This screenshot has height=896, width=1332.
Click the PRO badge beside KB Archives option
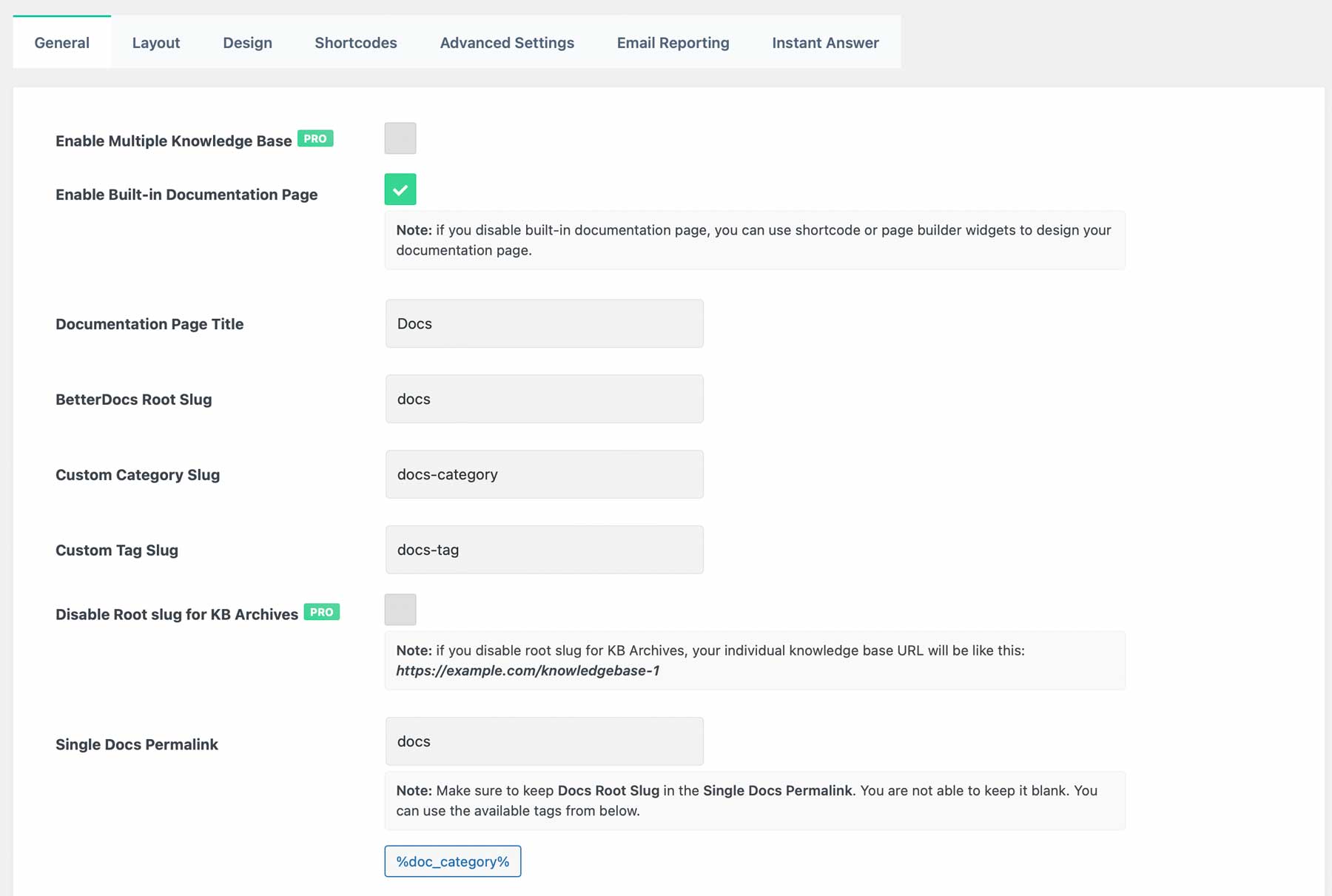[322, 612]
